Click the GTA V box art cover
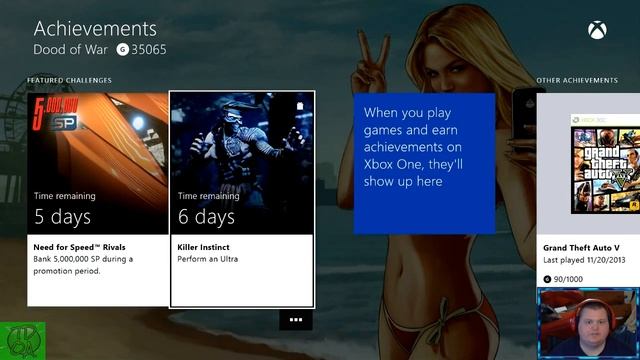Image resolution: width=640 pixels, height=360 pixels. tap(605, 164)
